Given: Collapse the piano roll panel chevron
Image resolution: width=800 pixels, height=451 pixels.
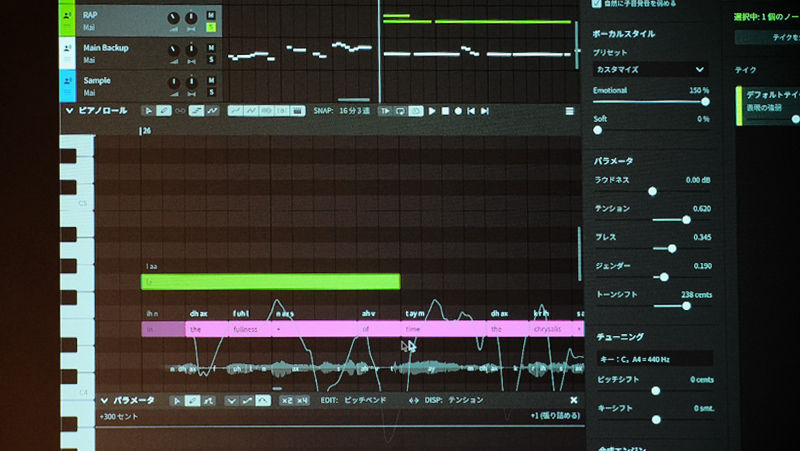Looking at the screenshot, I should click(x=69, y=111).
